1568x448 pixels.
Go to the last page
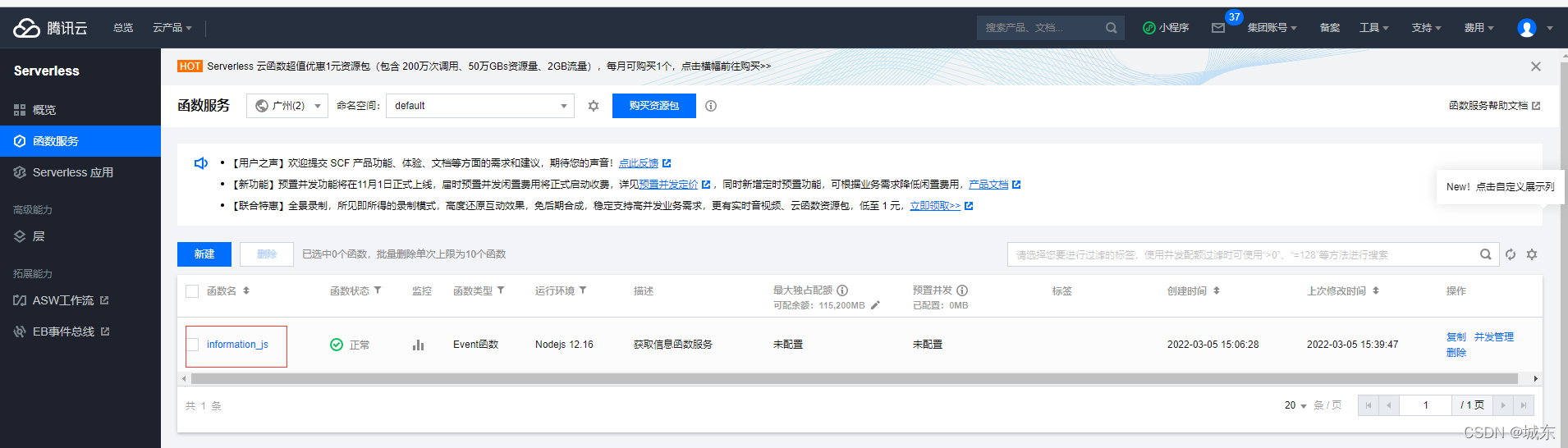click(x=1524, y=405)
